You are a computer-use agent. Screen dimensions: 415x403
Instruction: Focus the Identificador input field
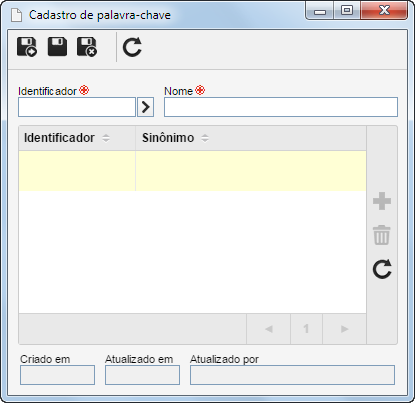[77, 107]
